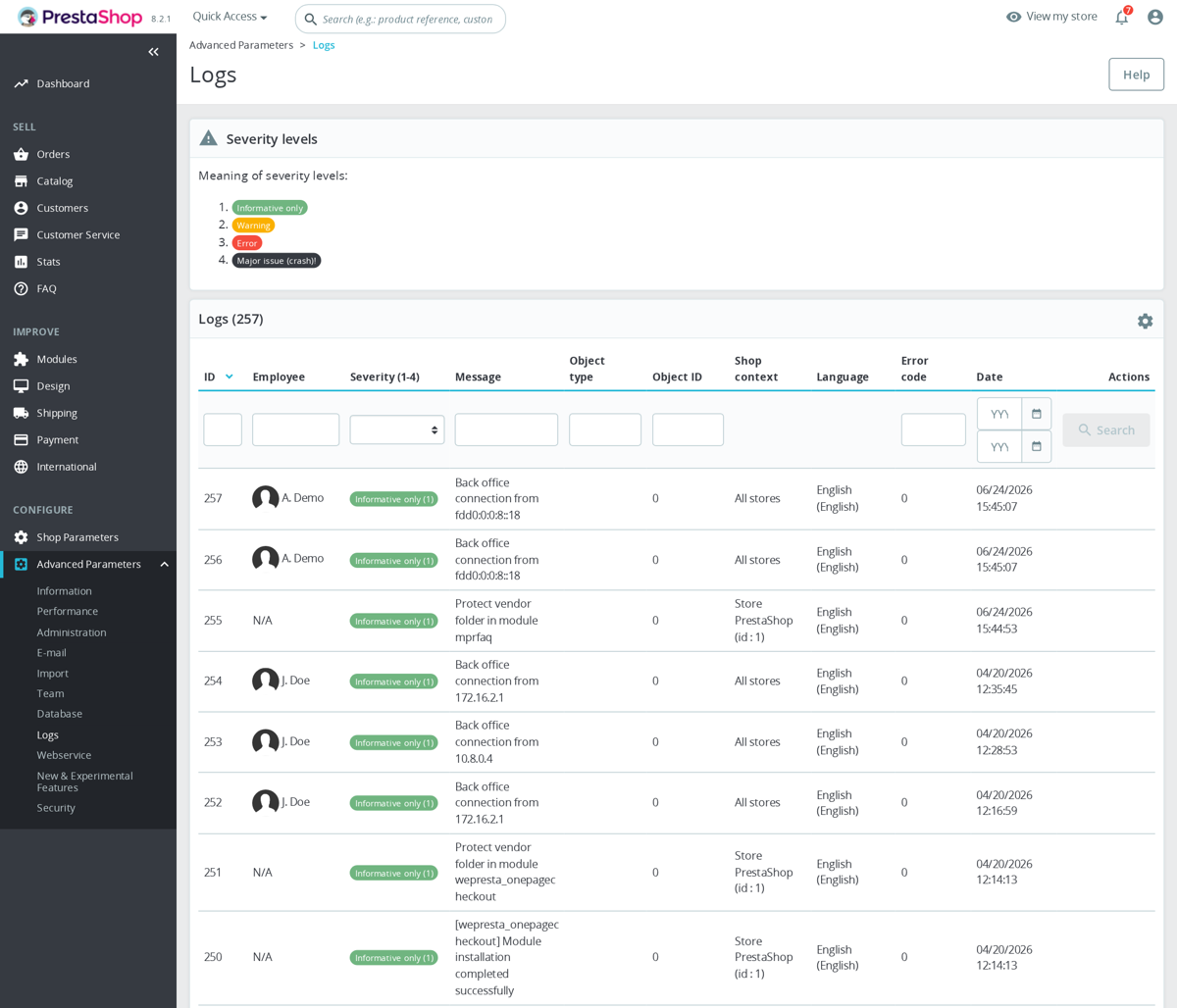The width and height of the screenshot is (1177, 1008).
Task: Click the Orders basket icon
Action: point(21,154)
